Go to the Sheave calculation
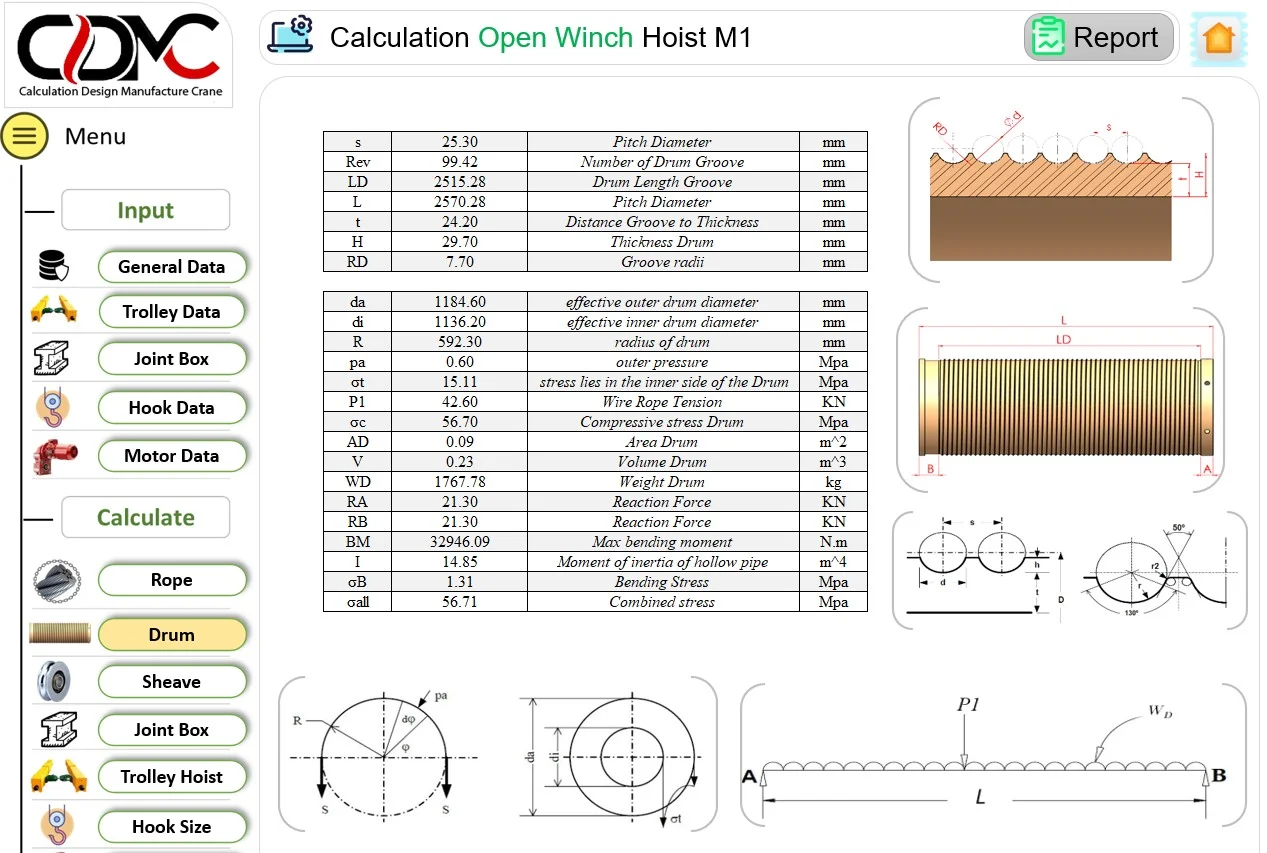This screenshot has width=1267, height=853. [172, 682]
